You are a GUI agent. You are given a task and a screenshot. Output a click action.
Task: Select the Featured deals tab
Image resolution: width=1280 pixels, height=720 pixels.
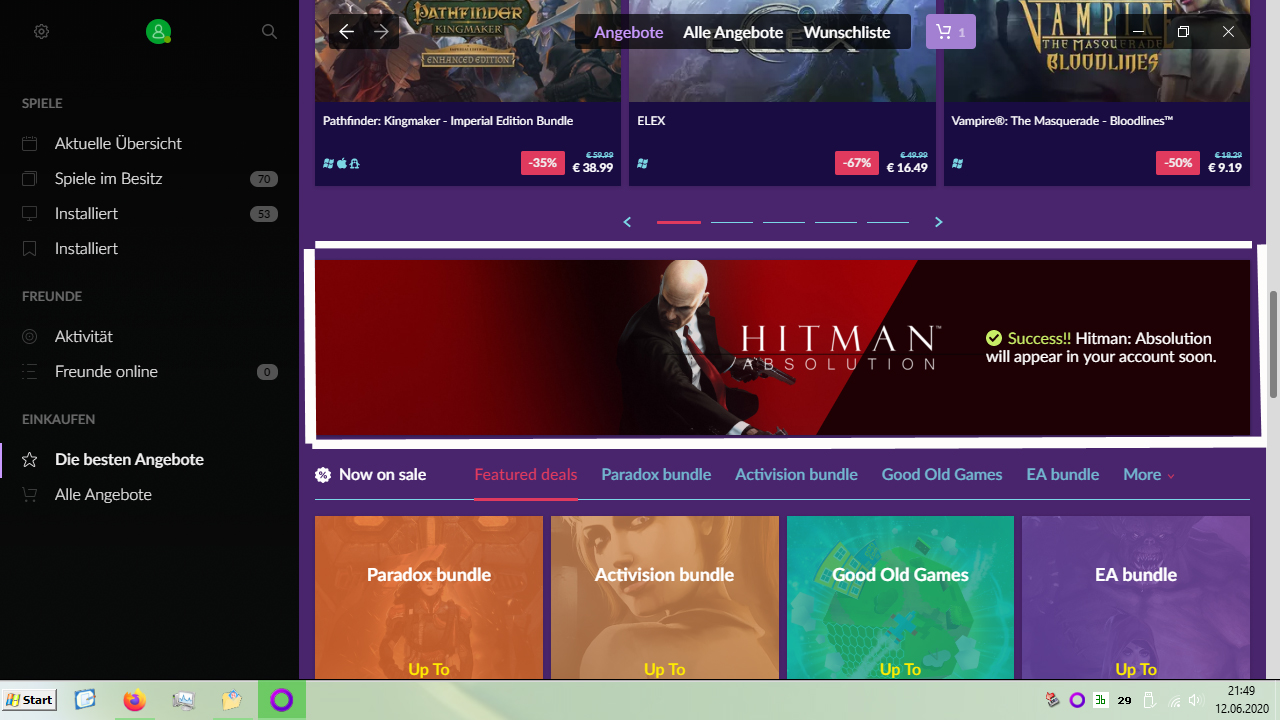pyautogui.click(x=526, y=475)
